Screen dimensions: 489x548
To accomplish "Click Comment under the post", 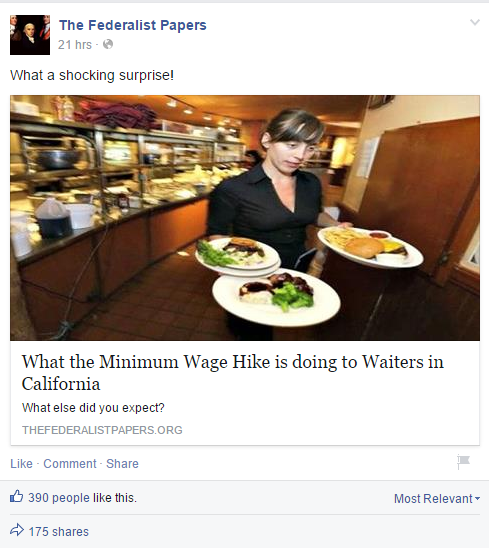I will 70,464.
